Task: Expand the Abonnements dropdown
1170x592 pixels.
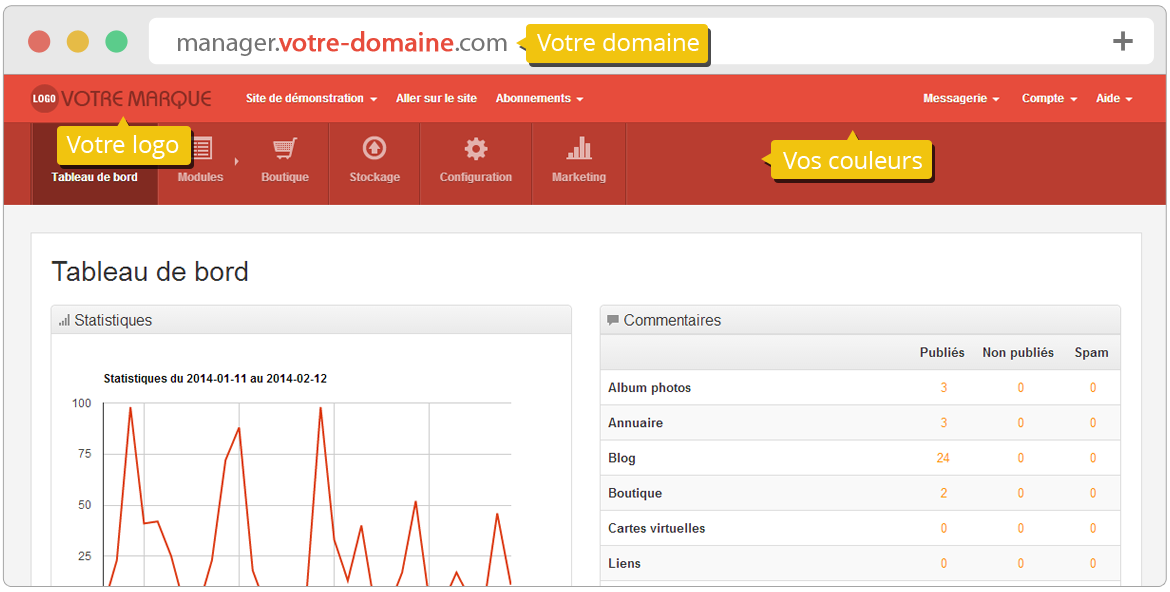Action: 539,99
